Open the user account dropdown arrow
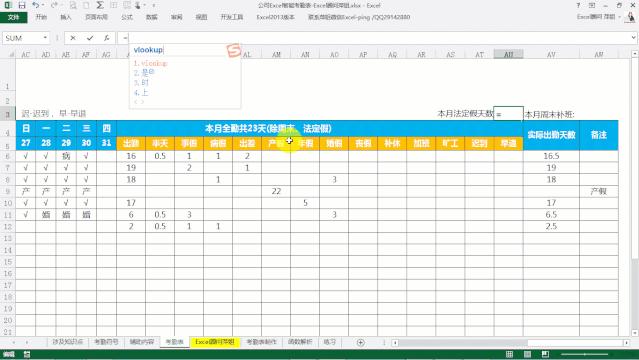Viewport: 639px width, 360px height. click(x=619, y=17)
